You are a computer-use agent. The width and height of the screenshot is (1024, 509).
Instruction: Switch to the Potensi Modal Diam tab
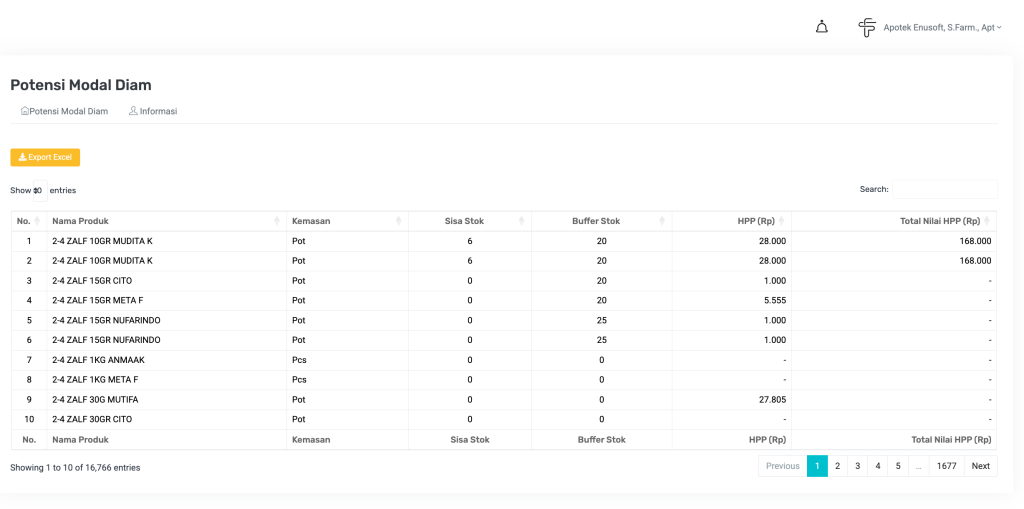(64, 111)
